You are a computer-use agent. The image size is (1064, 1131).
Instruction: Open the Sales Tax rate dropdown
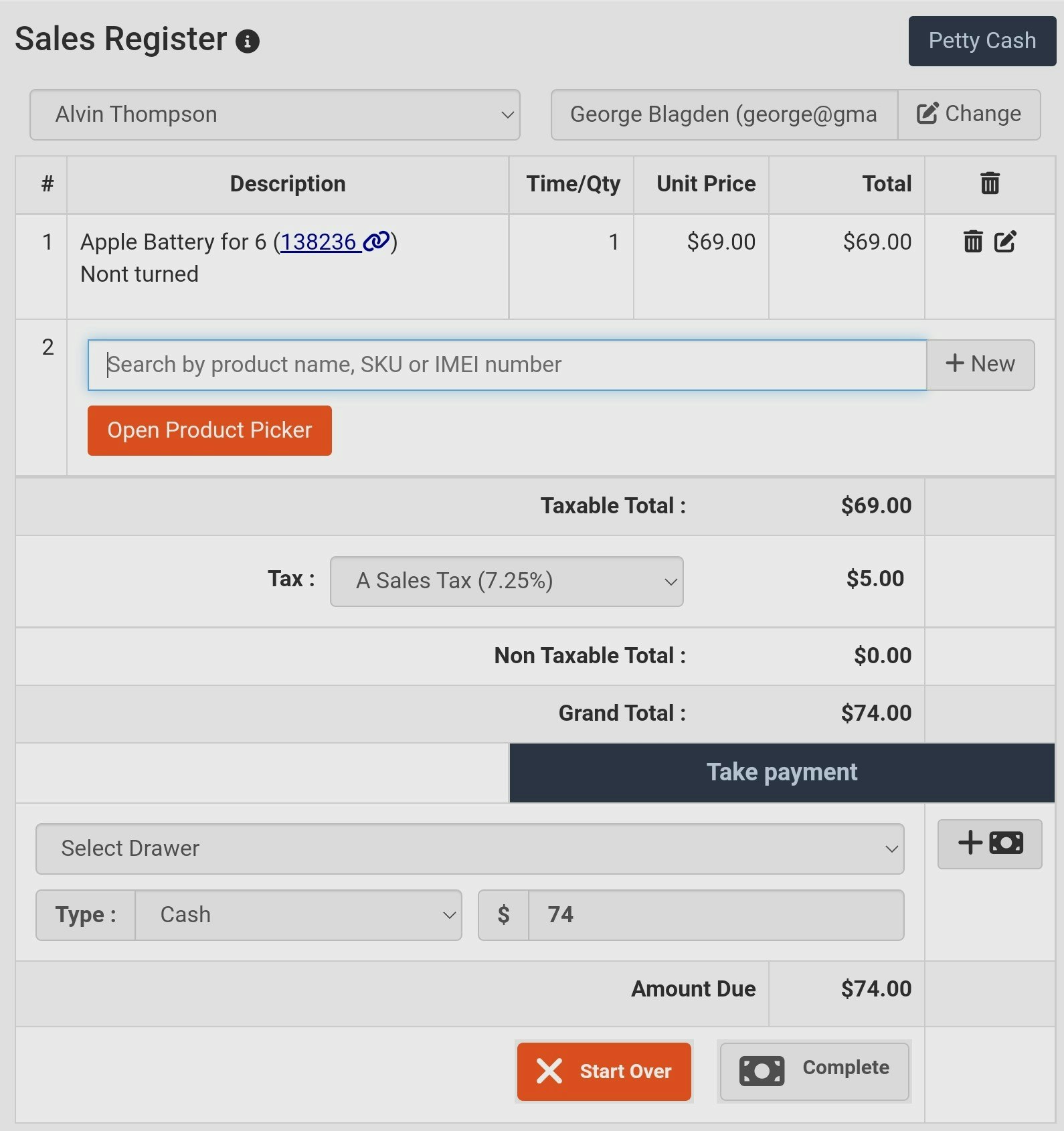point(506,581)
